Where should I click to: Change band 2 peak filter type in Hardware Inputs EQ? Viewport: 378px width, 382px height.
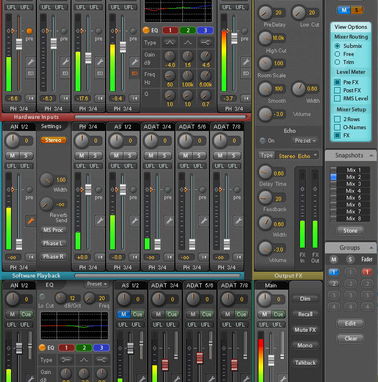(188, 43)
